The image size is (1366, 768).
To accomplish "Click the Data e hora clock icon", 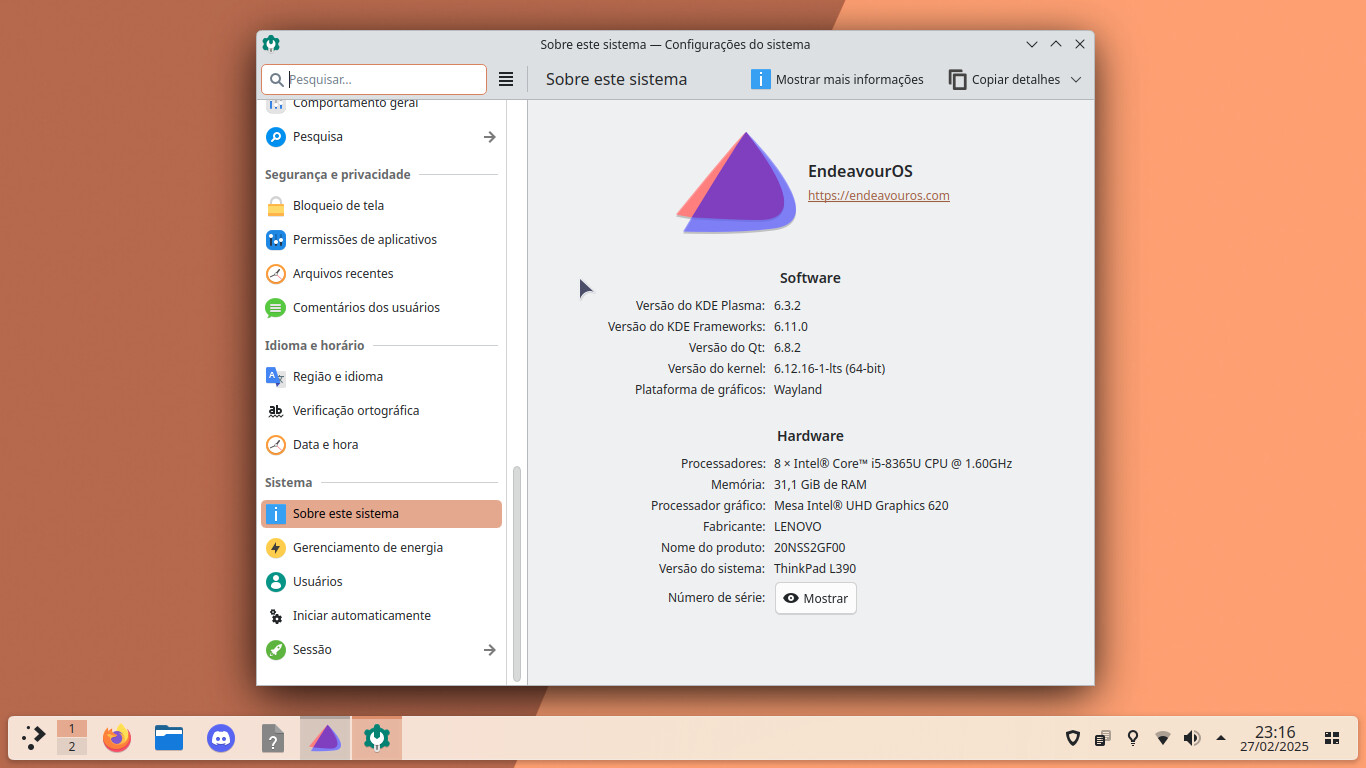I will point(276,445).
